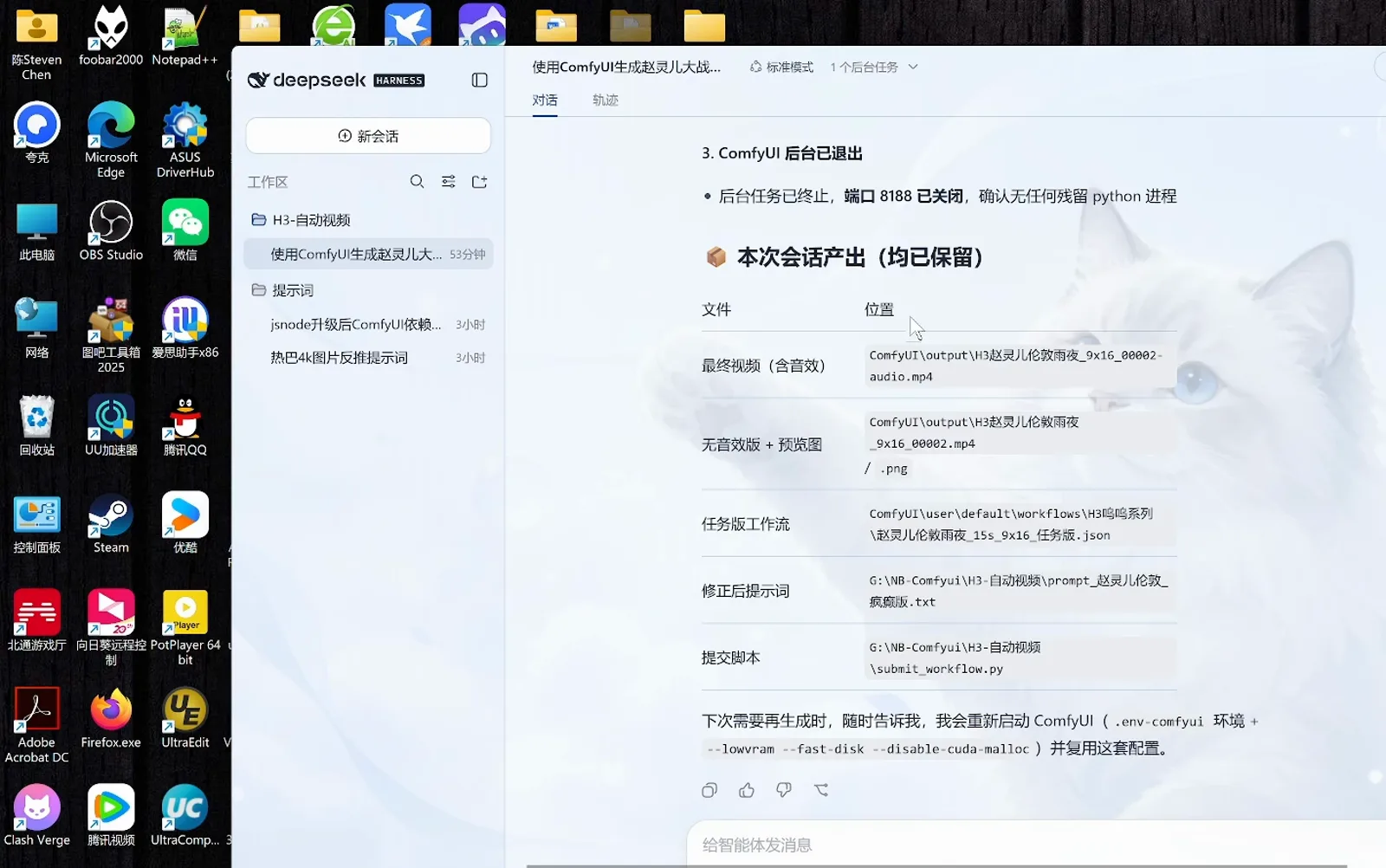The width and height of the screenshot is (1386, 868).
Task: Launch Firefox.exe desktop icon
Action: 111,718
